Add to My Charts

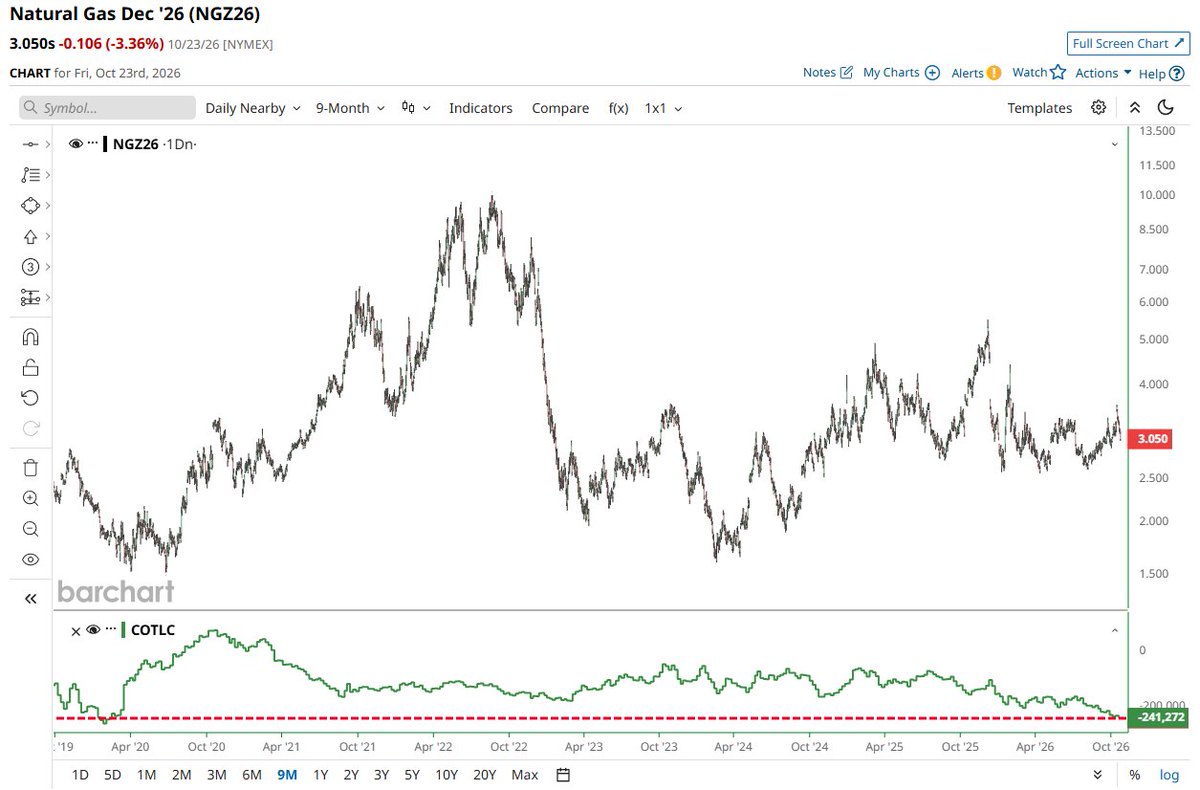[901, 73]
